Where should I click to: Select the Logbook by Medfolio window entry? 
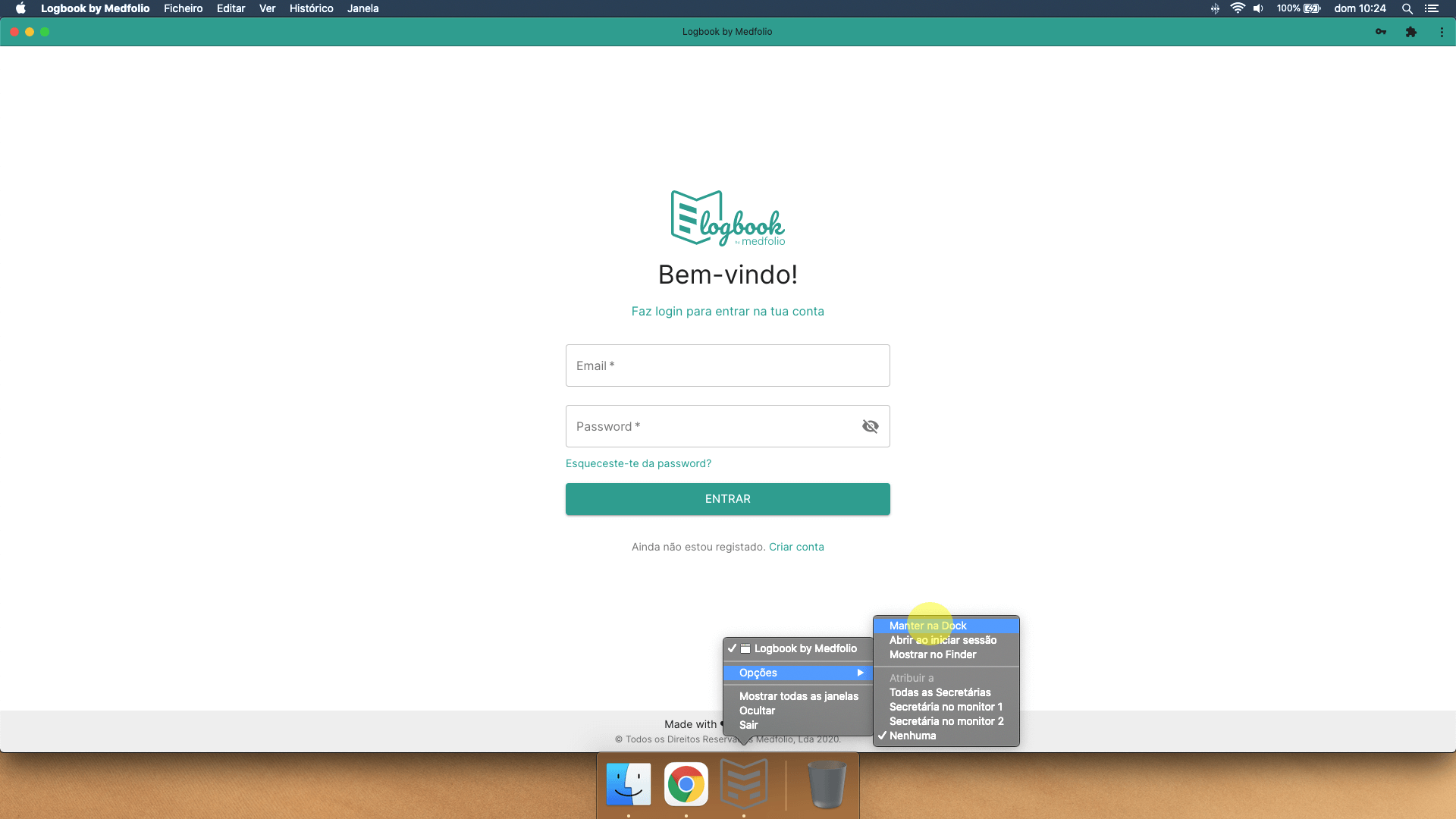click(798, 648)
